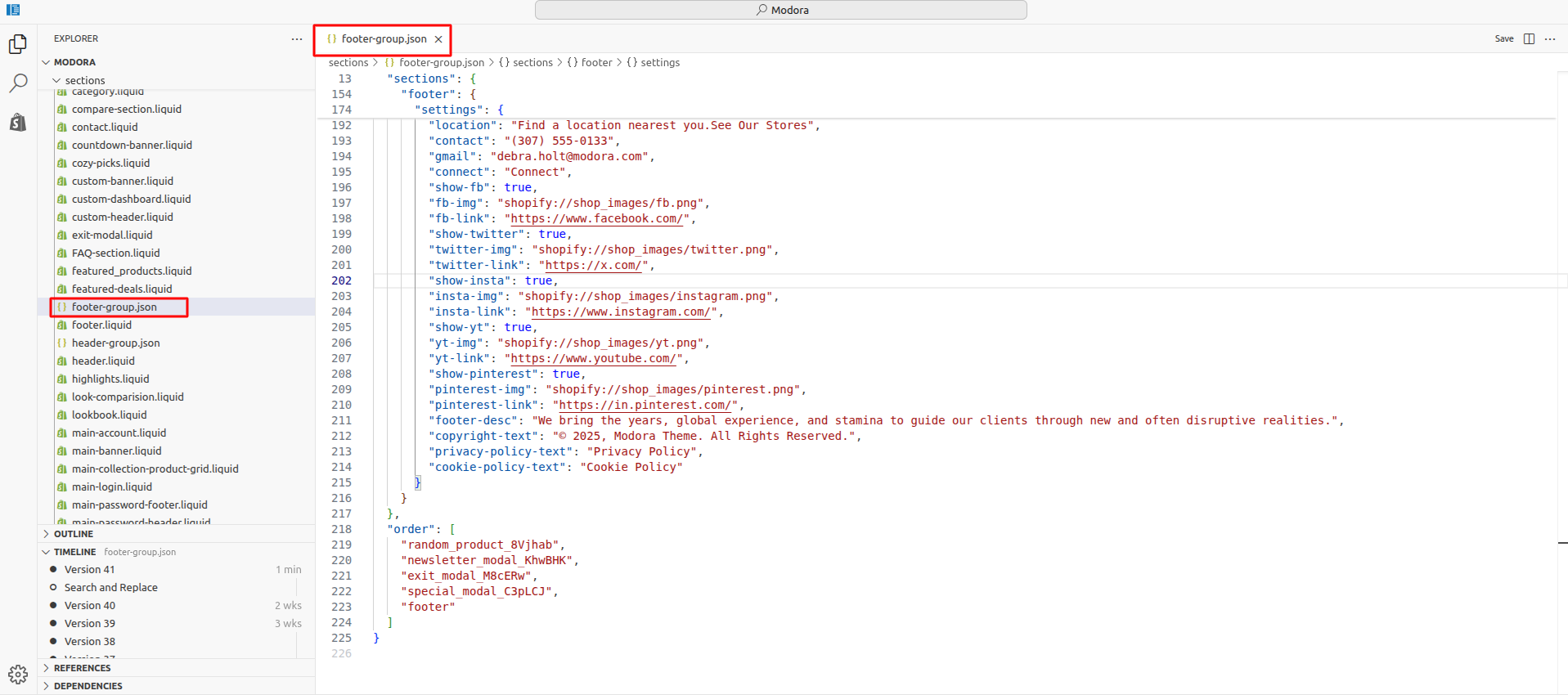Open header-group.json file

[x=115, y=343]
